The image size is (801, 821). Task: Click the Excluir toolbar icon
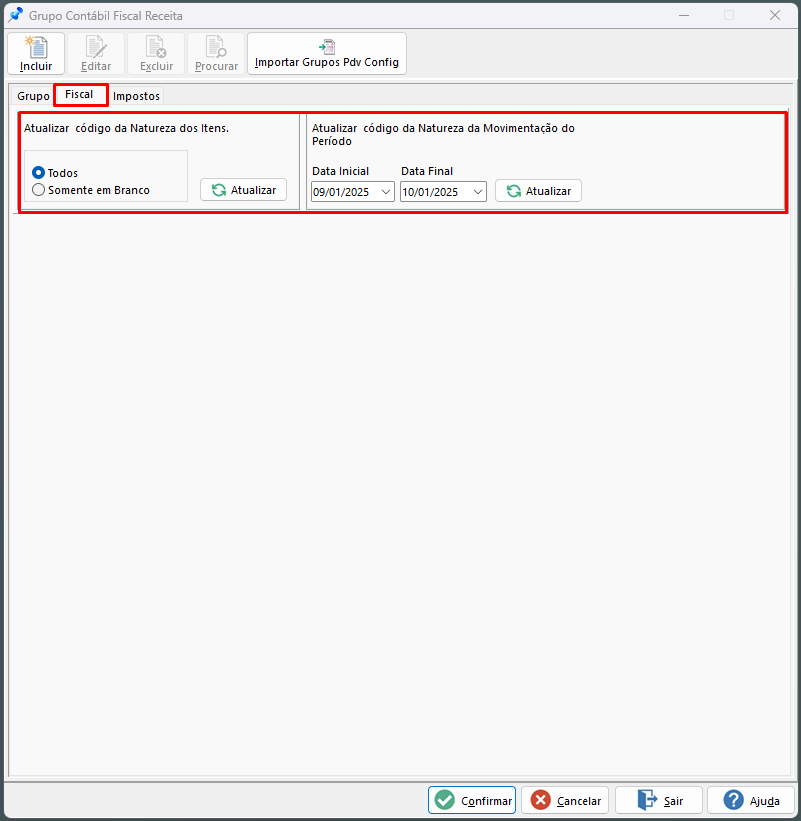(x=156, y=53)
